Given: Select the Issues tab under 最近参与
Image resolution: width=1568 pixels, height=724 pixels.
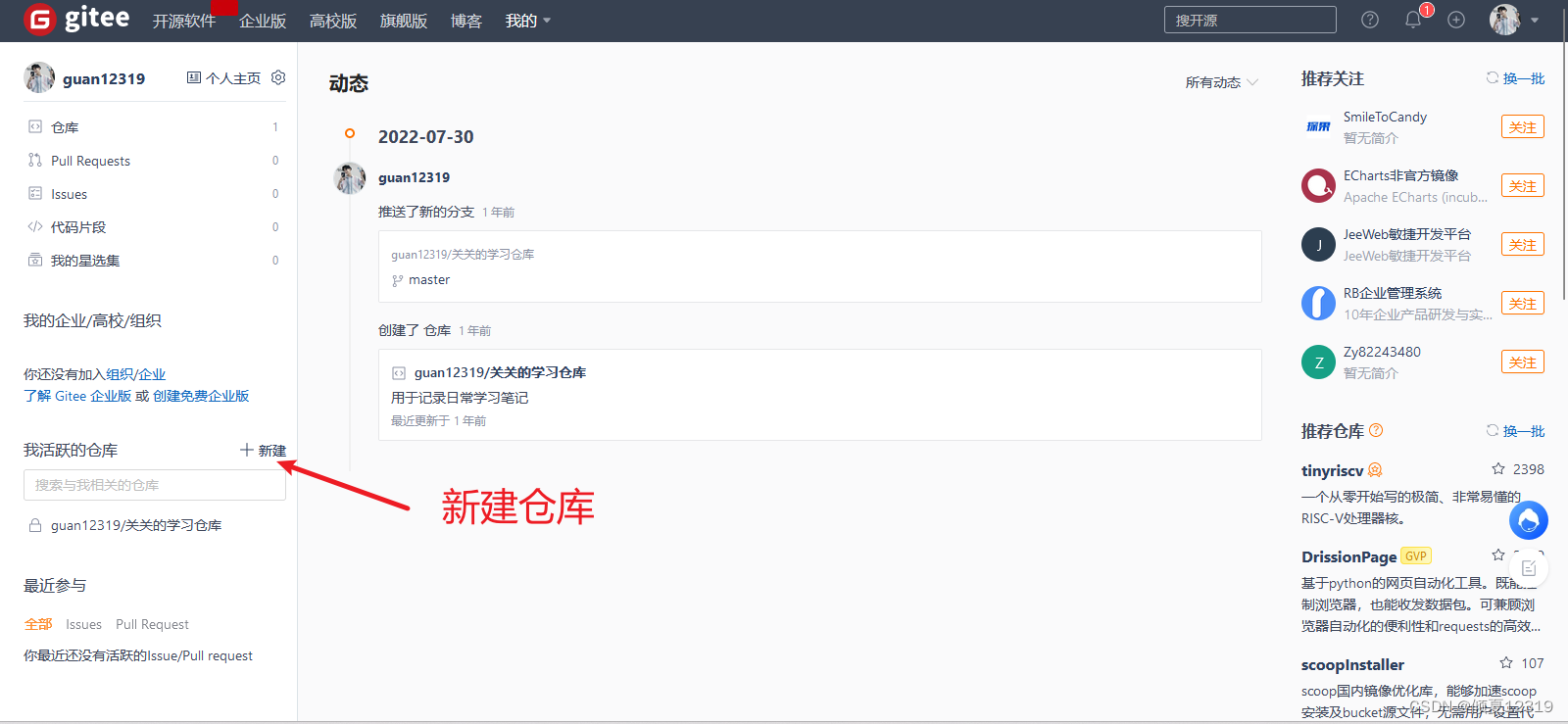Looking at the screenshot, I should 83,624.
